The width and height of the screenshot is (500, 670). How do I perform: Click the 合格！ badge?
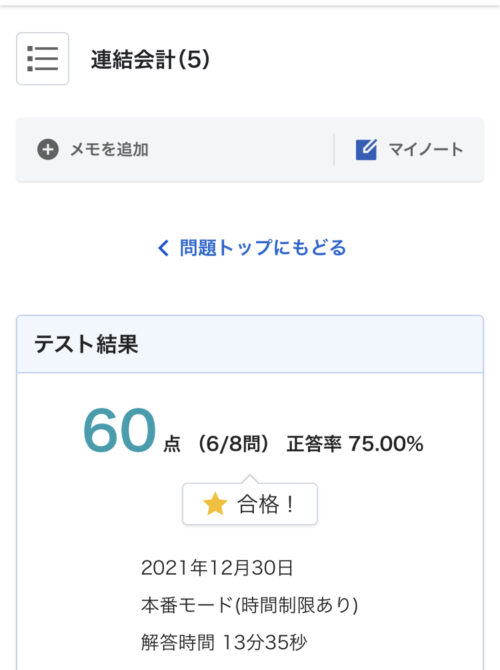coord(250,504)
